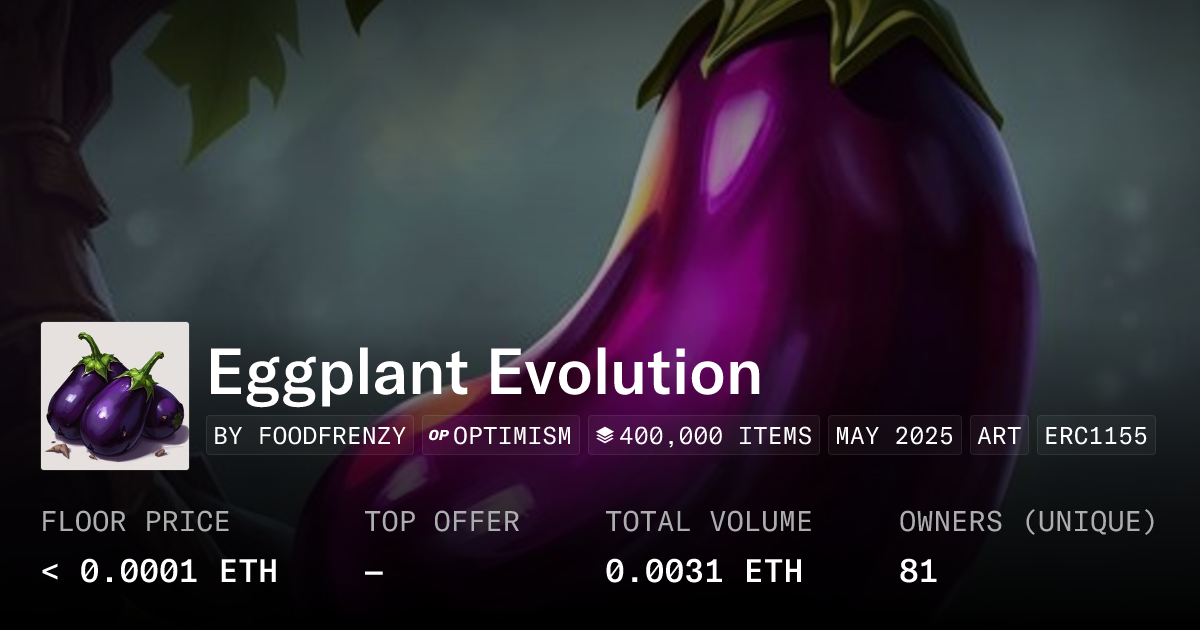Click the 400,000 ITEMS count text

pos(715,436)
